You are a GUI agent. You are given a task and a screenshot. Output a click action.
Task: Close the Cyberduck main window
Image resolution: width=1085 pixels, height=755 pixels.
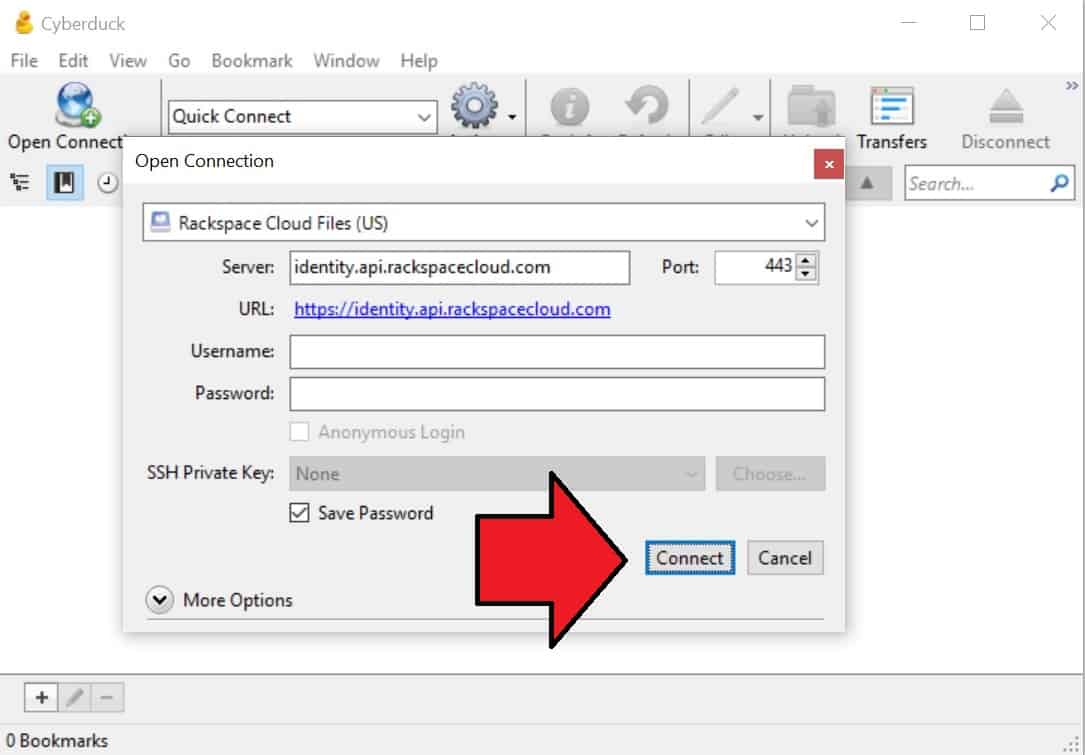(x=1048, y=23)
